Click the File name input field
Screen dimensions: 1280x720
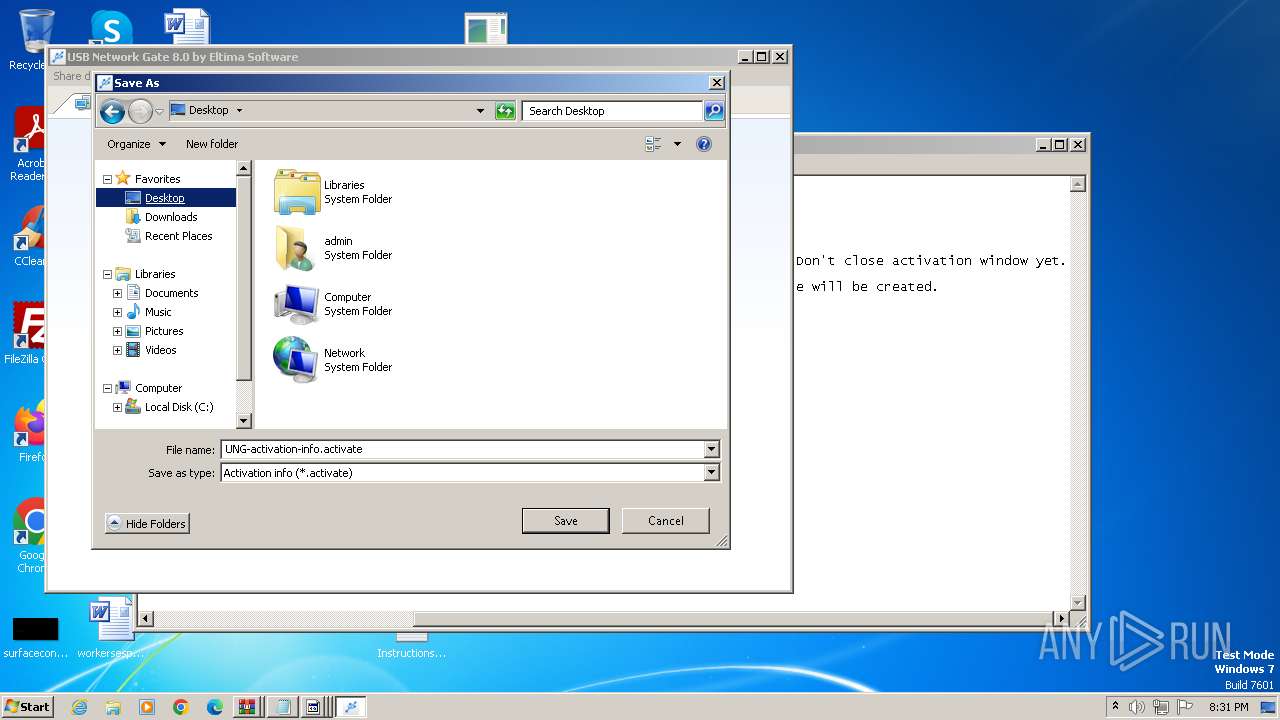462,449
